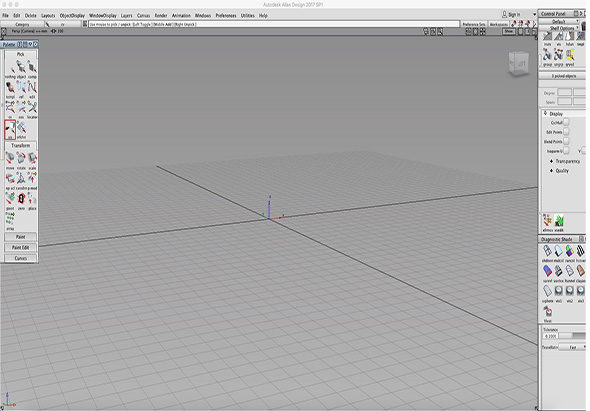The width and height of the screenshot is (590, 411).
Task: Open the Layouts menu
Action: [48, 15]
